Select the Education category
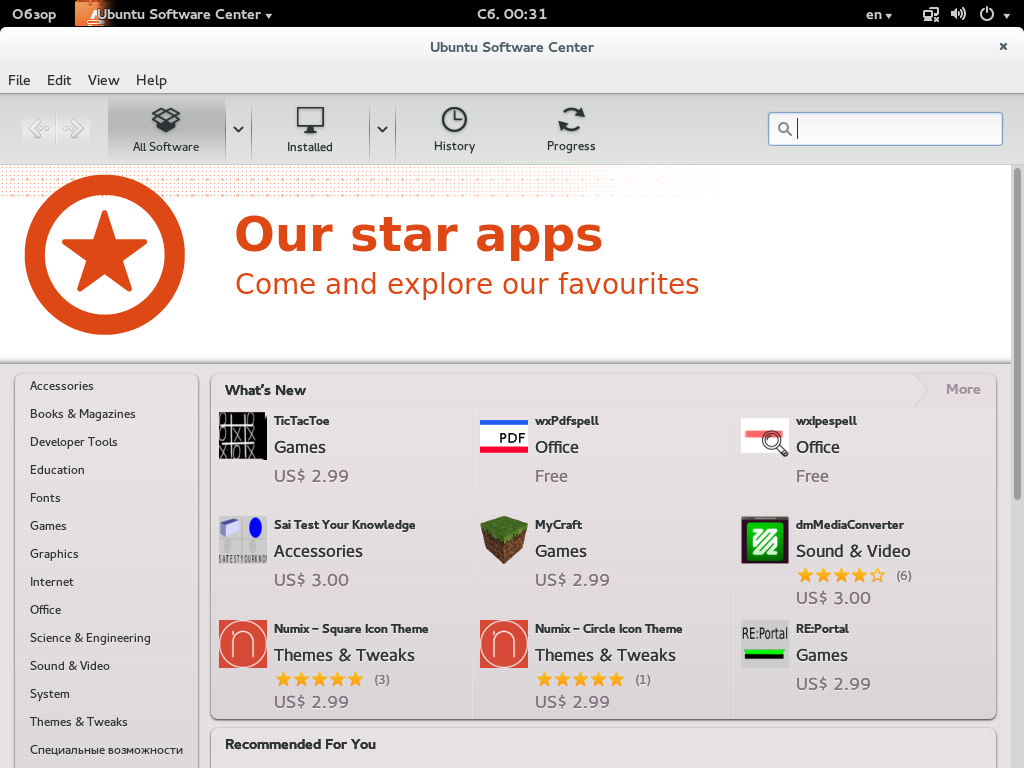 57,470
